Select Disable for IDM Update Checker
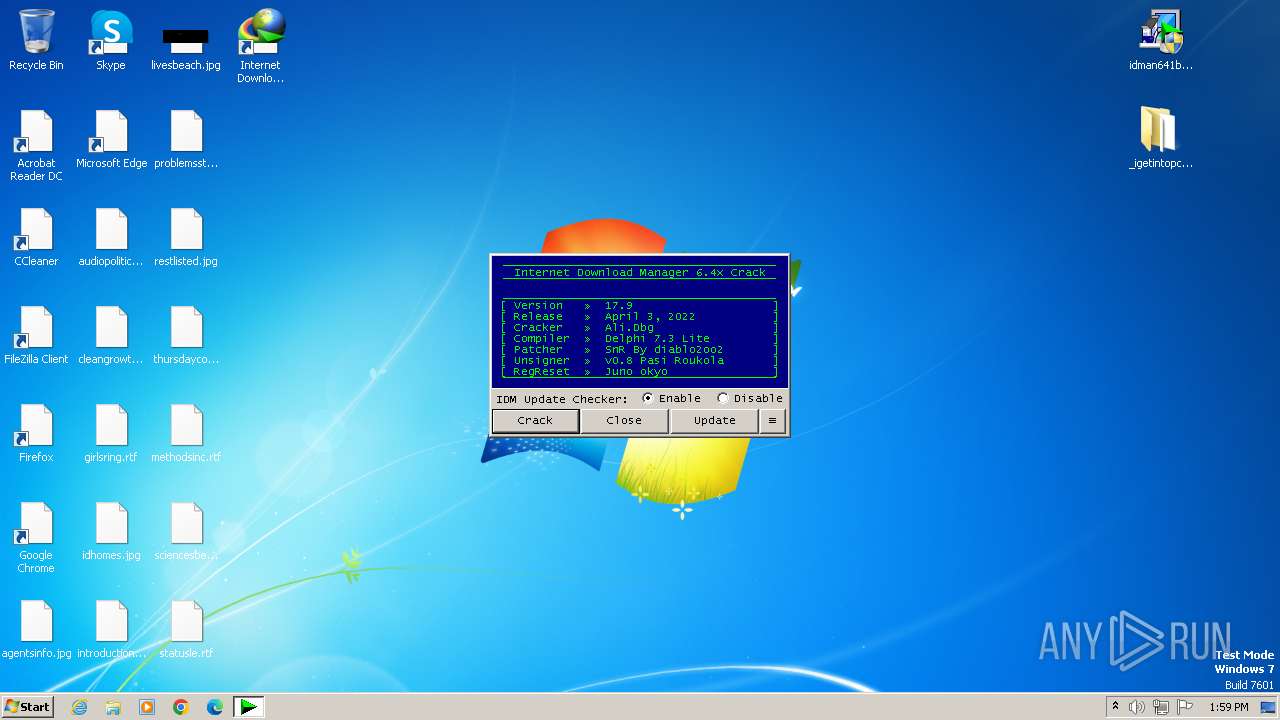The width and height of the screenshot is (1280, 720). (x=750, y=398)
